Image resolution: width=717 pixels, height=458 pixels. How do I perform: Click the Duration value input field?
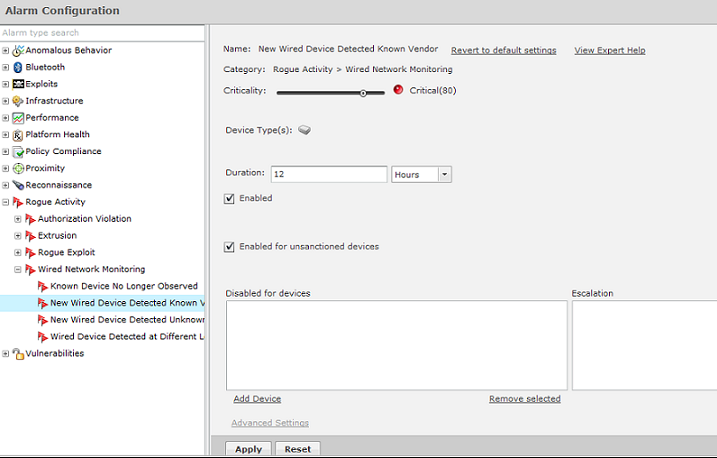click(x=329, y=174)
